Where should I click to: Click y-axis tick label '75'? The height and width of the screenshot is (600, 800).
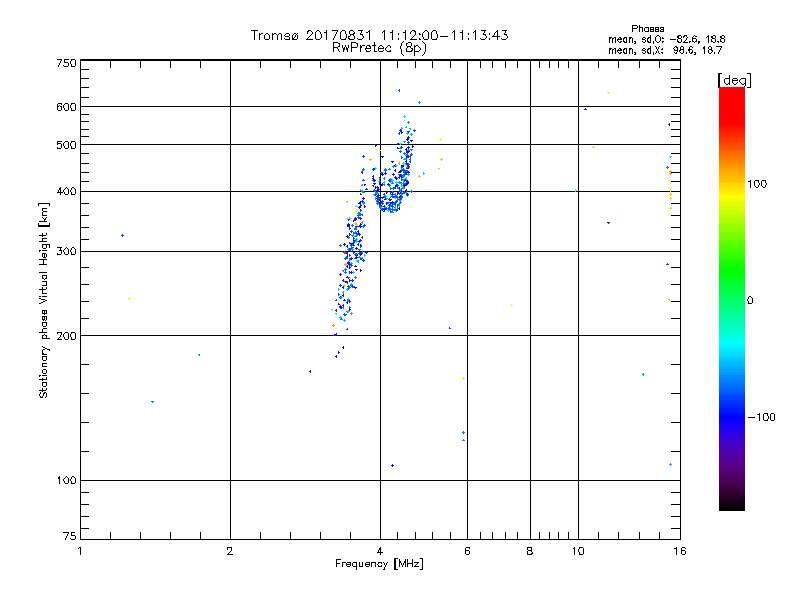[x=70, y=536]
